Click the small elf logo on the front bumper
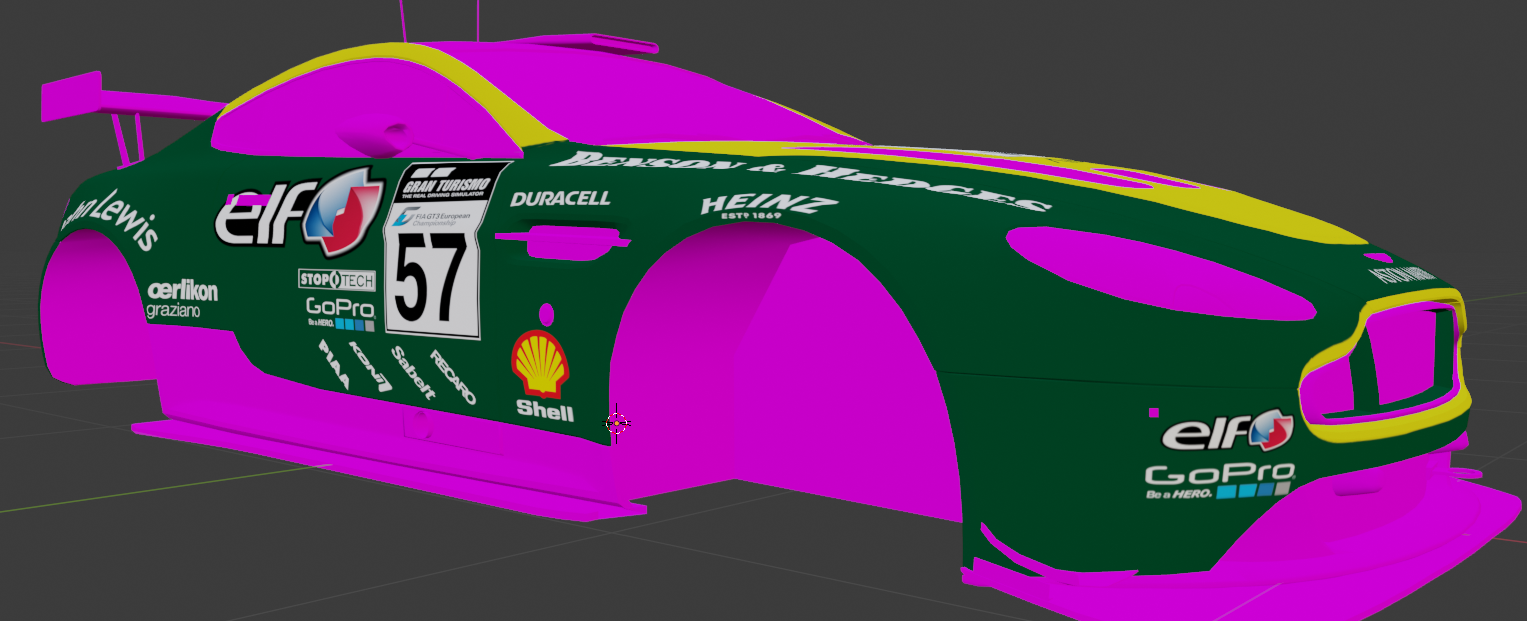The image size is (1527, 621). (1227, 432)
